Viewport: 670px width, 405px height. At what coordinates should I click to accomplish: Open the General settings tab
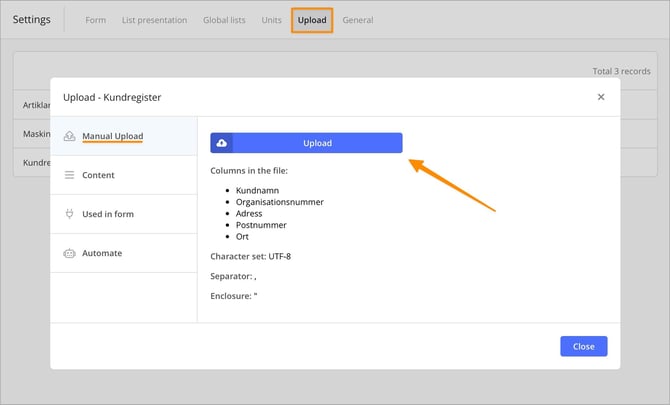(358, 20)
